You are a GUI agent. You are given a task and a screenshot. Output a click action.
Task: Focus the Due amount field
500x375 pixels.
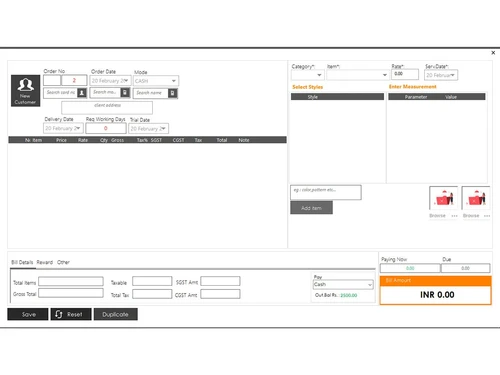coord(466,268)
